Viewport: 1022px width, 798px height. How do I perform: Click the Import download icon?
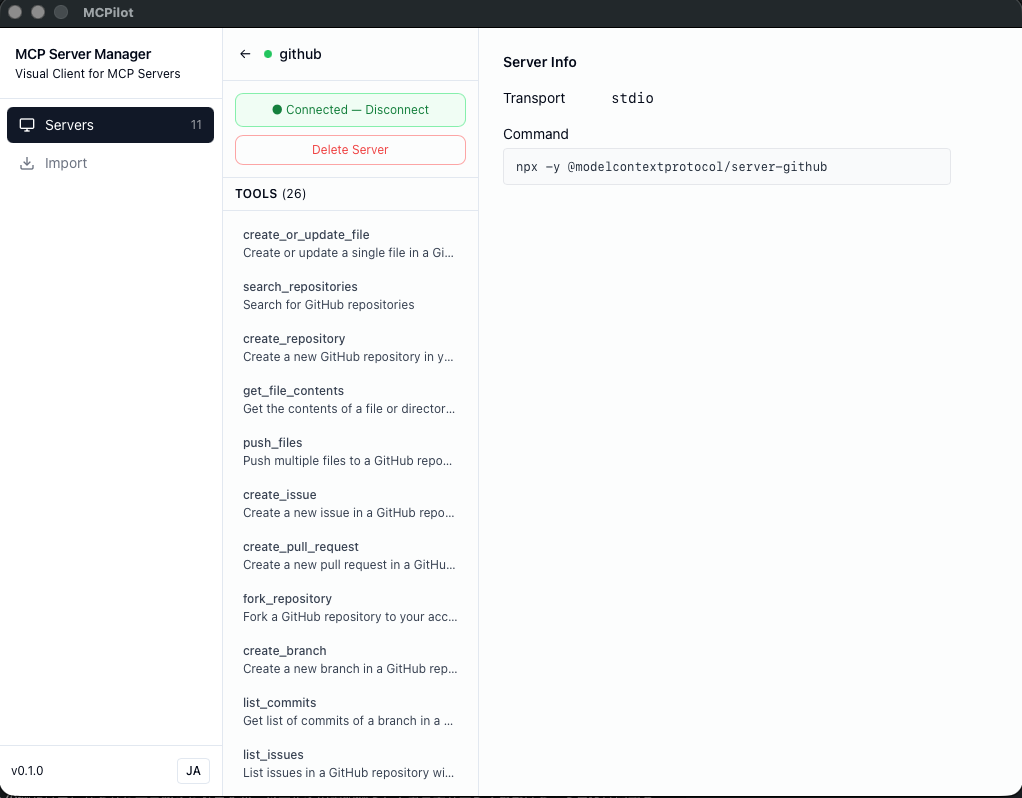[x=27, y=163]
